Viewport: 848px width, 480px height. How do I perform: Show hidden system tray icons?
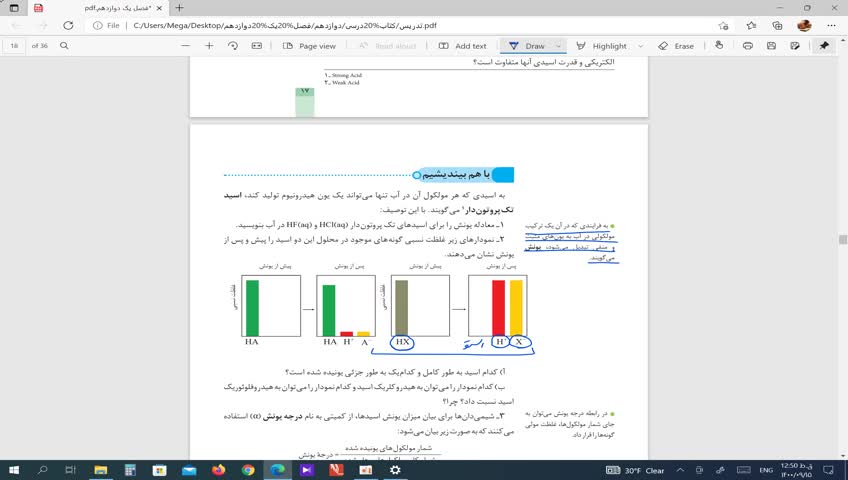click(x=680, y=470)
